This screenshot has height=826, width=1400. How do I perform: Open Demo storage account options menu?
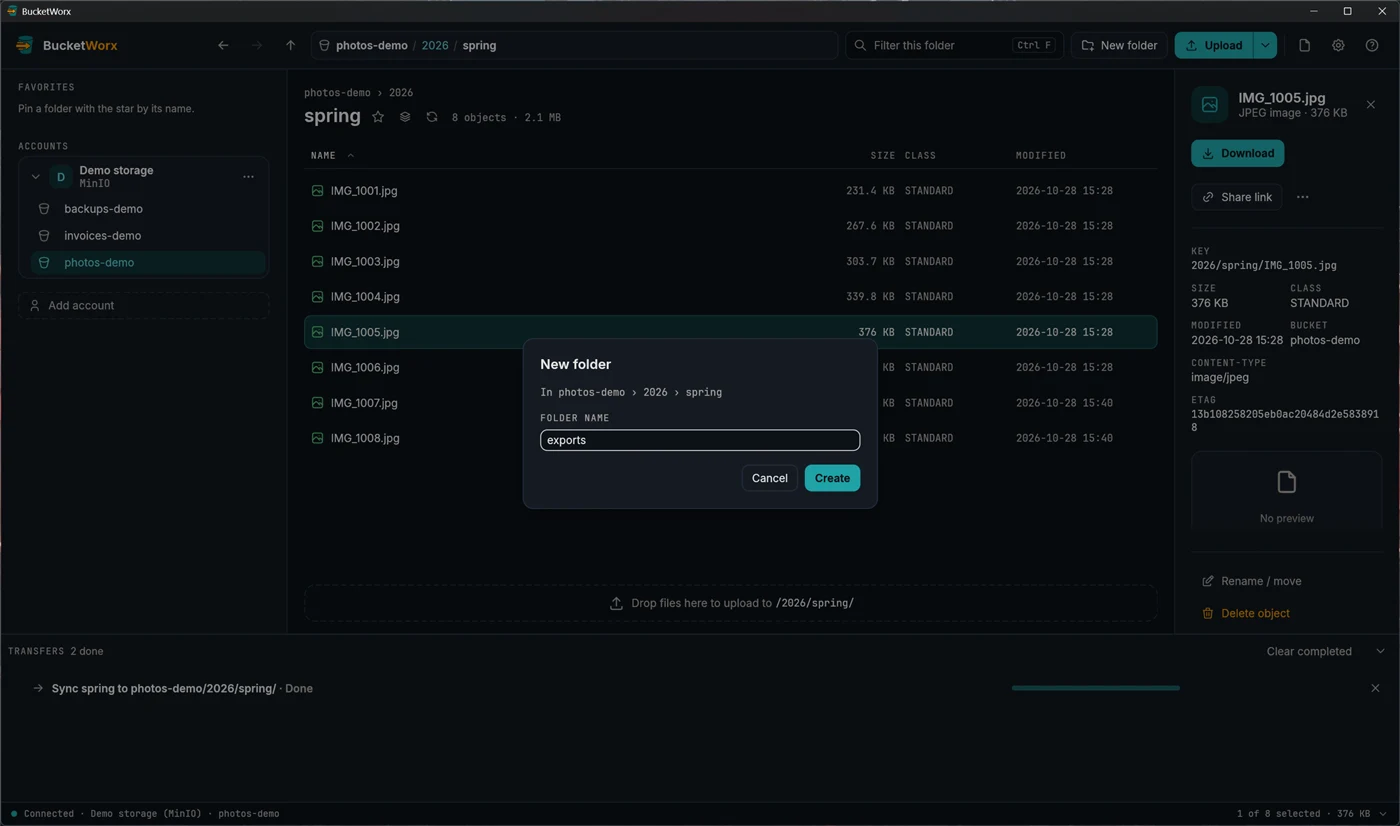click(x=248, y=177)
